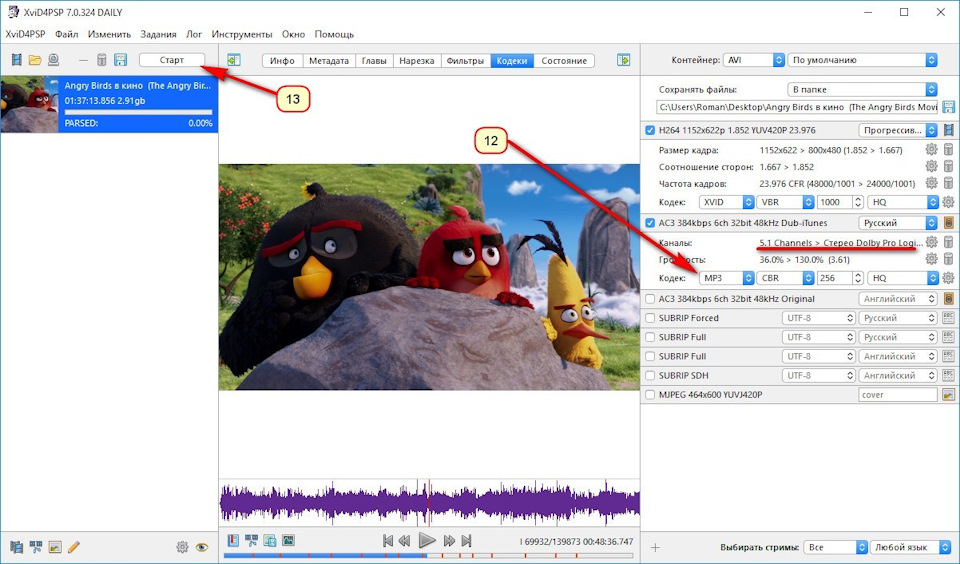Click the play button under preview
This screenshot has height=564, width=960.
pyautogui.click(x=427, y=541)
